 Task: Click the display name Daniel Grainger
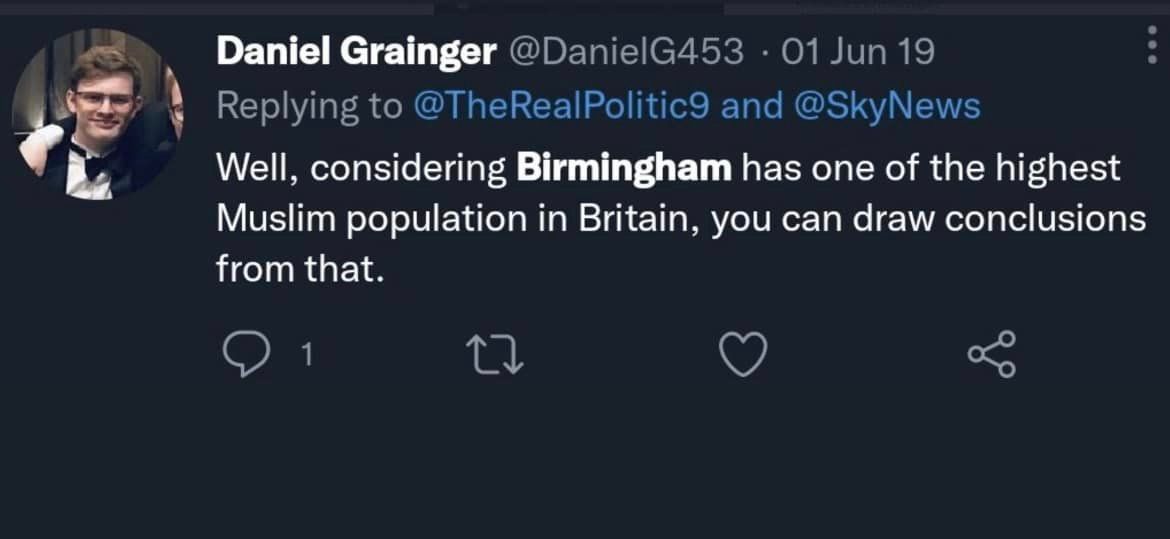coord(355,52)
